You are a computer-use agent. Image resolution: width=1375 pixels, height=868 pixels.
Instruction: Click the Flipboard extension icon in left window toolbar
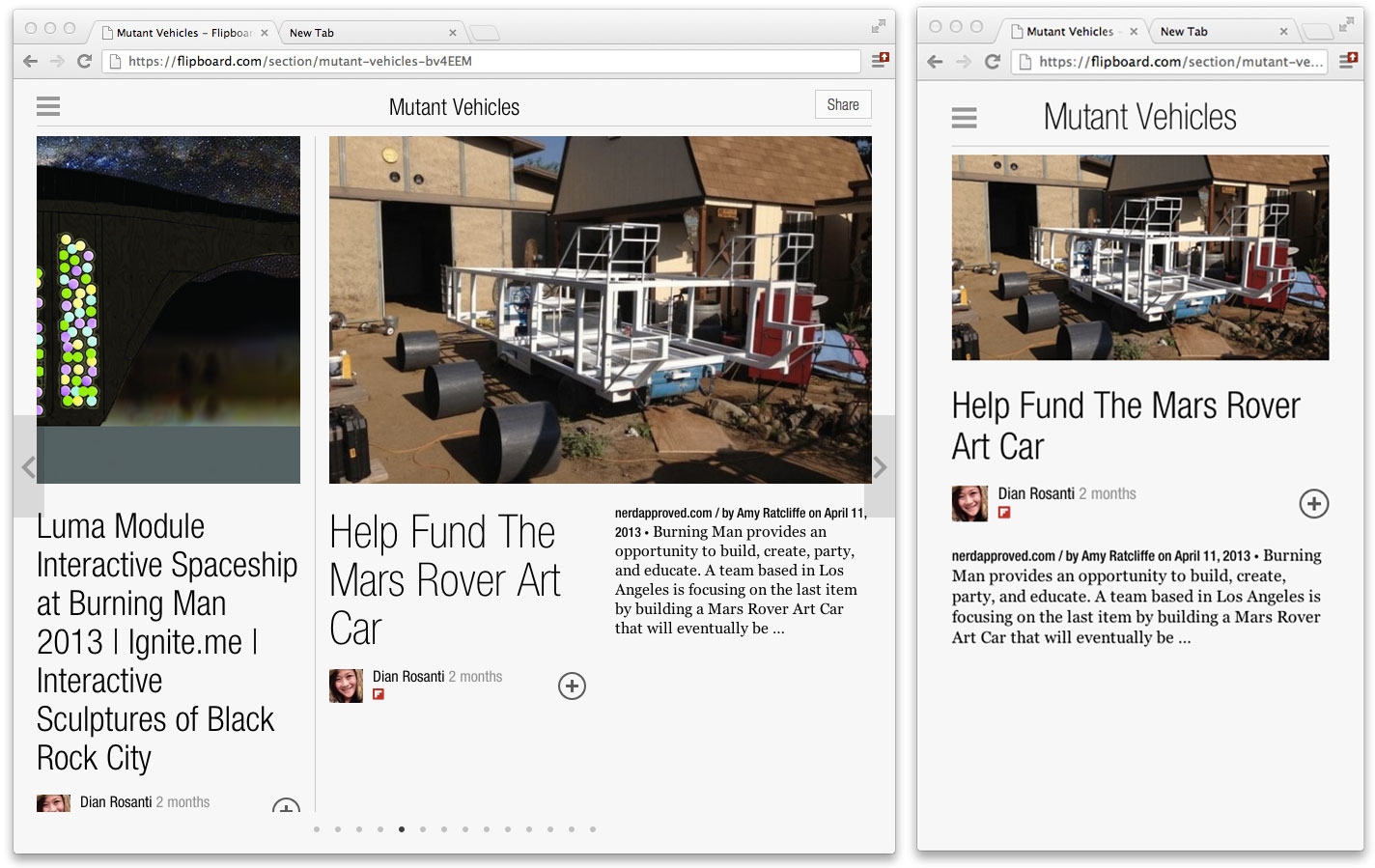pyautogui.click(x=880, y=60)
